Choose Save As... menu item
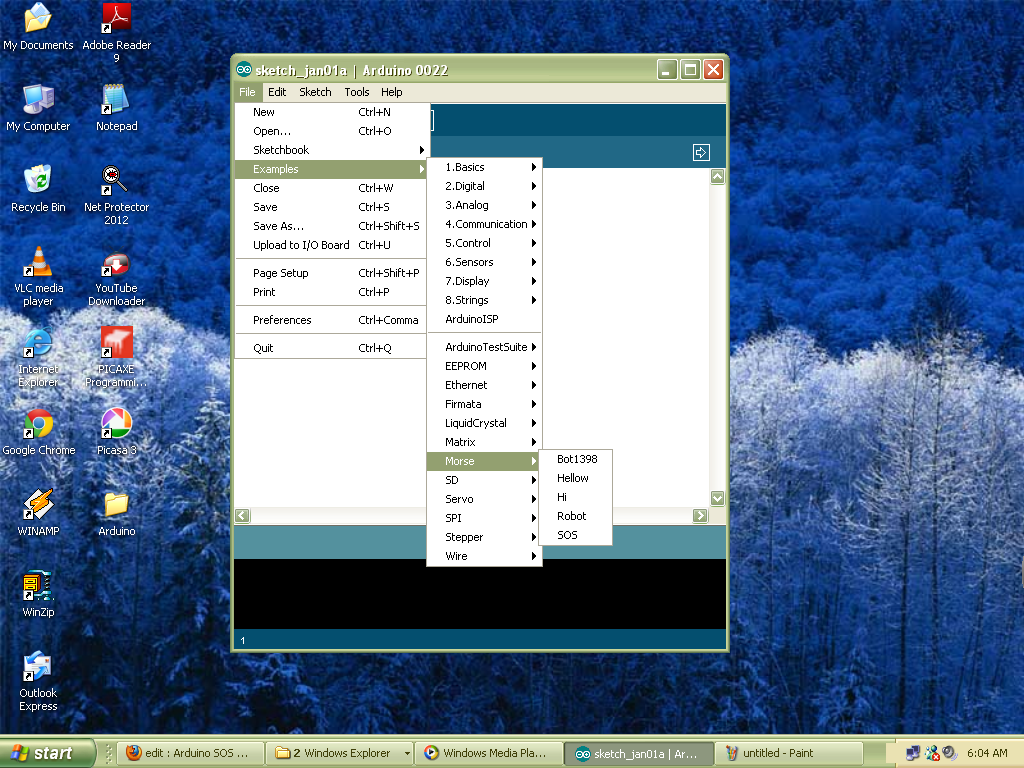This screenshot has height=768, width=1024. pyautogui.click(x=332, y=226)
